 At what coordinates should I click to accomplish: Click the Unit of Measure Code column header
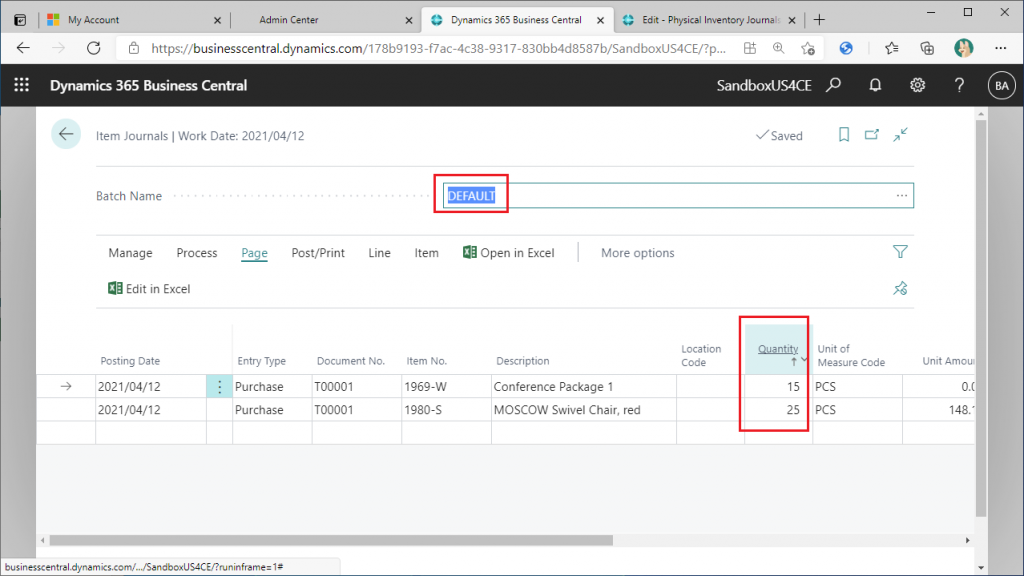tap(851, 355)
